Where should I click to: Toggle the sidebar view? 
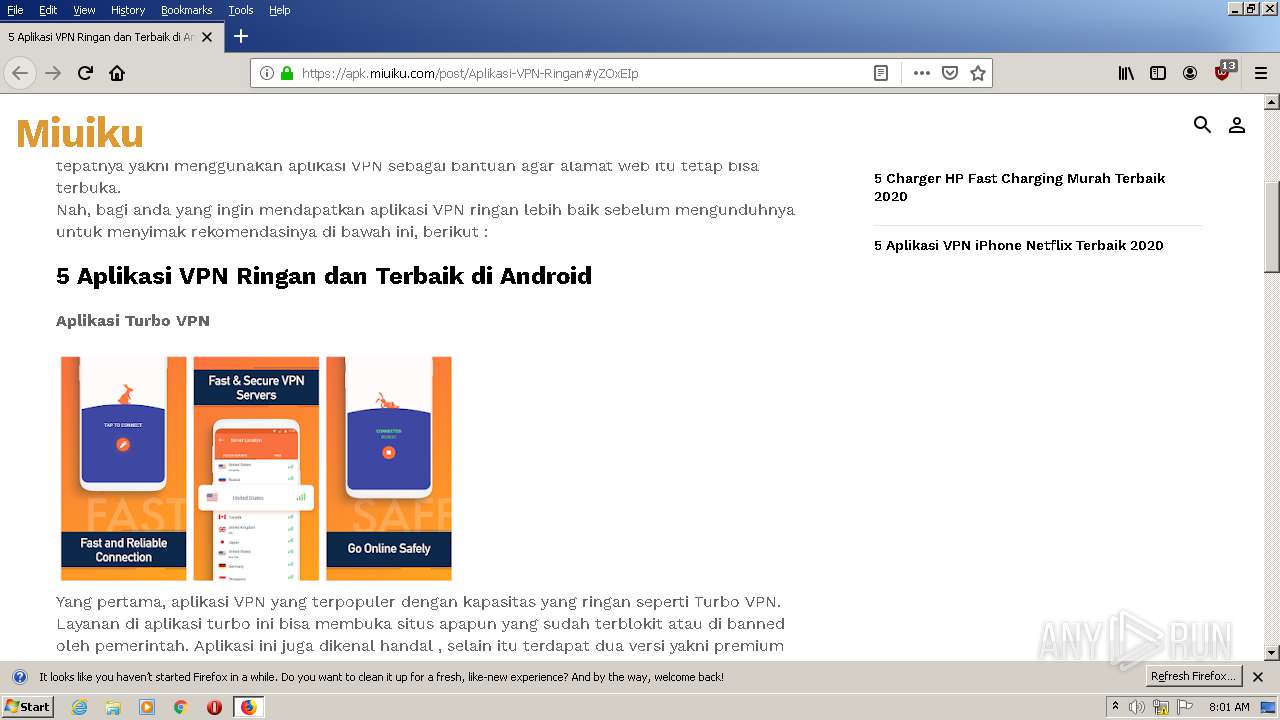point(1158,73)
